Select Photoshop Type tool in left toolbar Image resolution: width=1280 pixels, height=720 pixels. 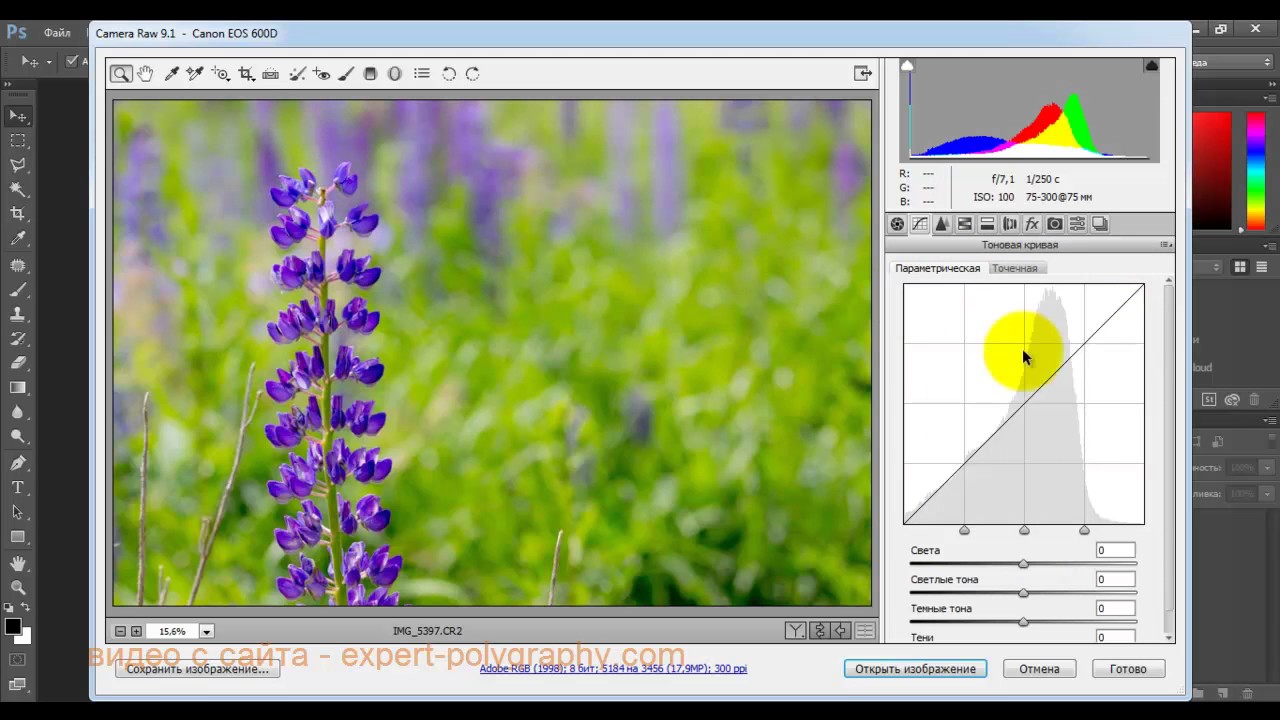(x=18, y=488)
